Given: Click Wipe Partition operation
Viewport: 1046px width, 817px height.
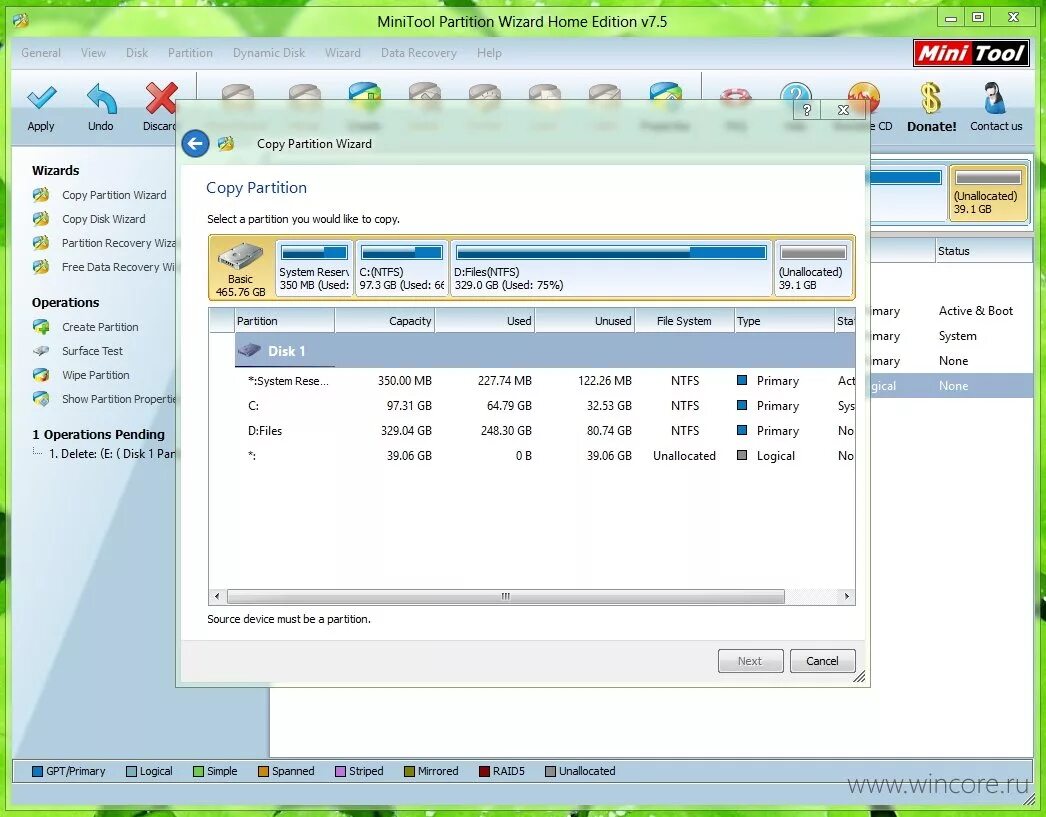Looking at the screenshot, I should coord(95,375).
